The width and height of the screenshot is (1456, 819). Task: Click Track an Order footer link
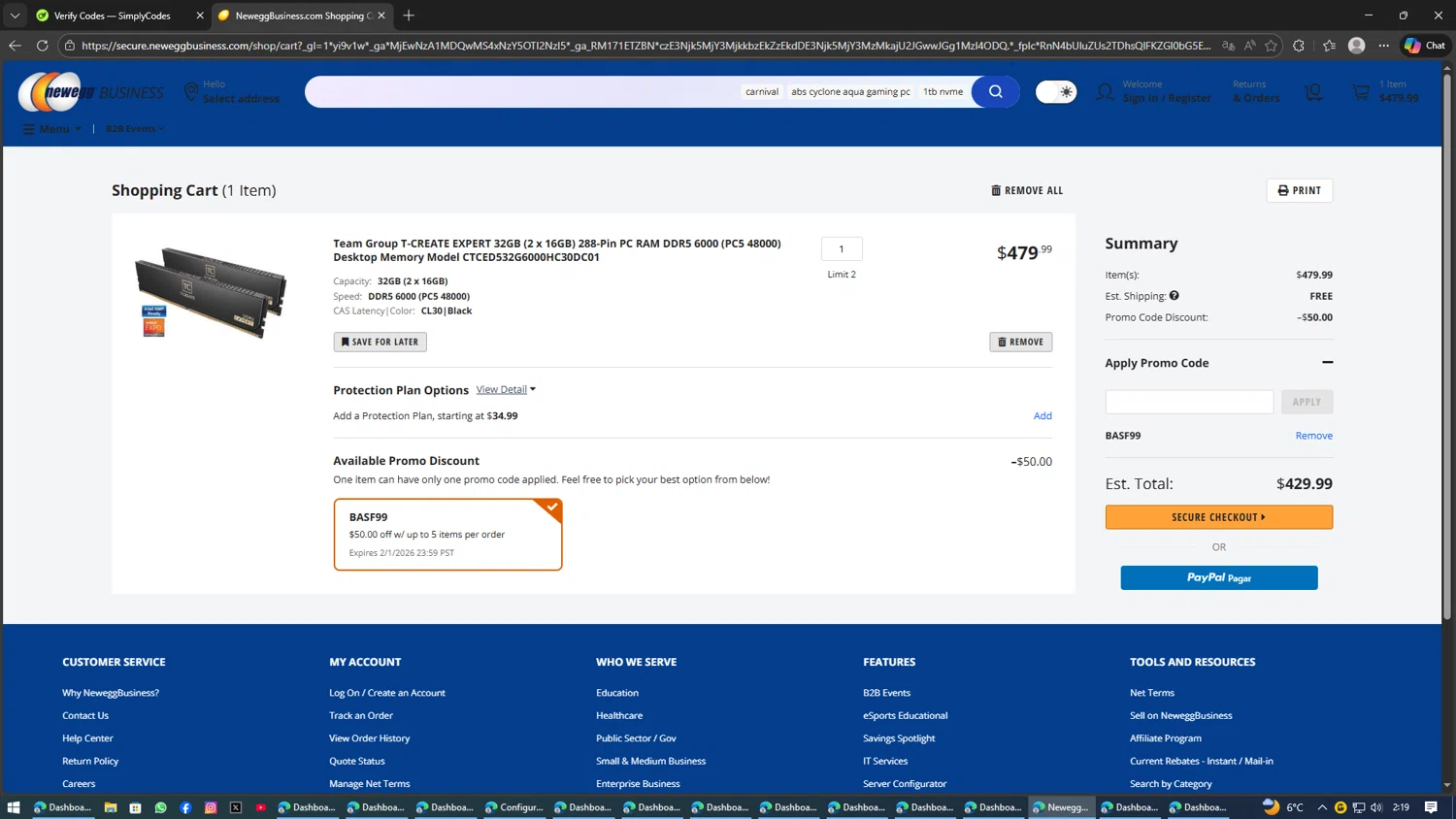[361, 715]
